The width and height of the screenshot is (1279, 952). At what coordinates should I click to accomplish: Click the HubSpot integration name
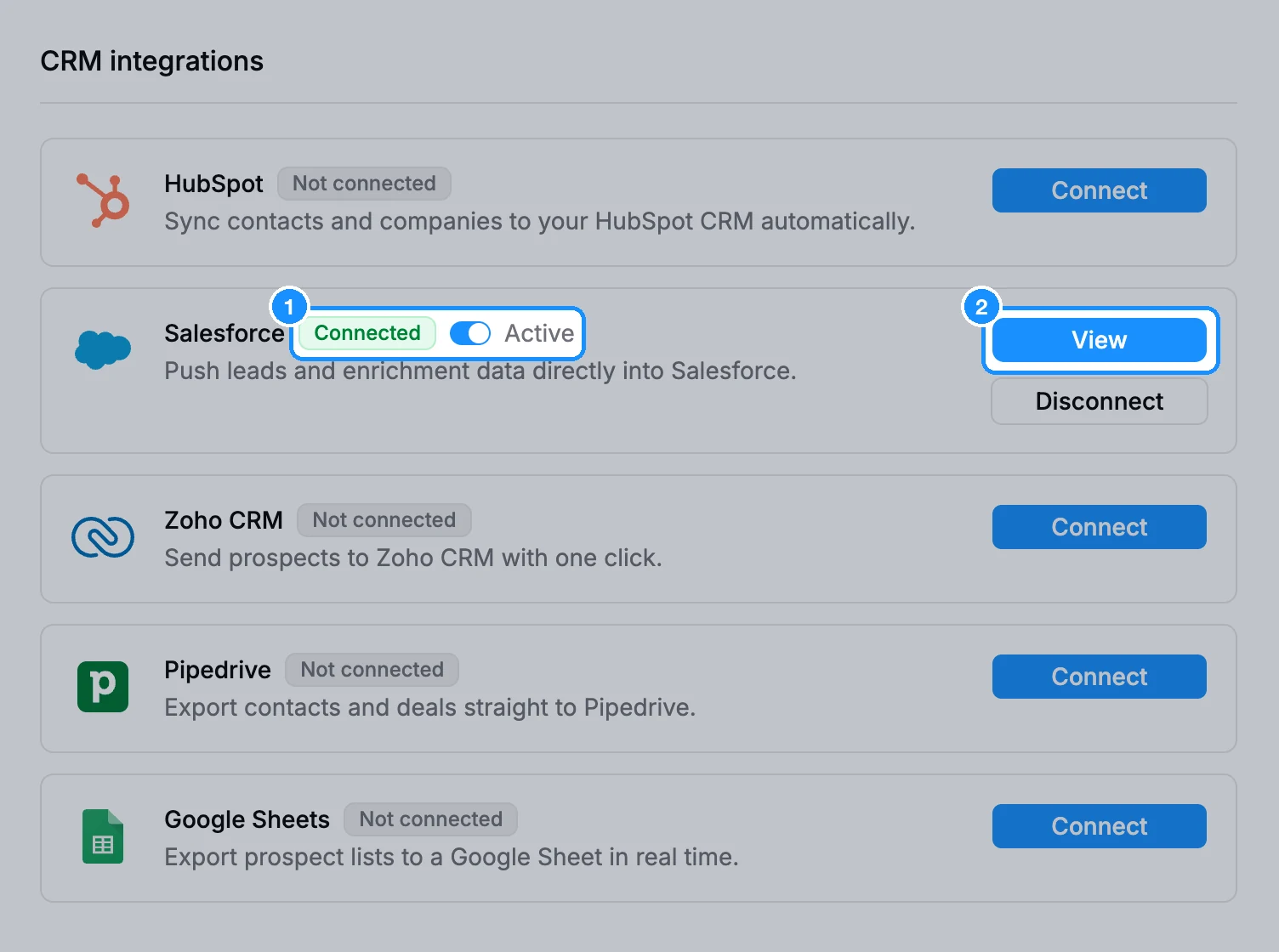[x=213, y=184]
